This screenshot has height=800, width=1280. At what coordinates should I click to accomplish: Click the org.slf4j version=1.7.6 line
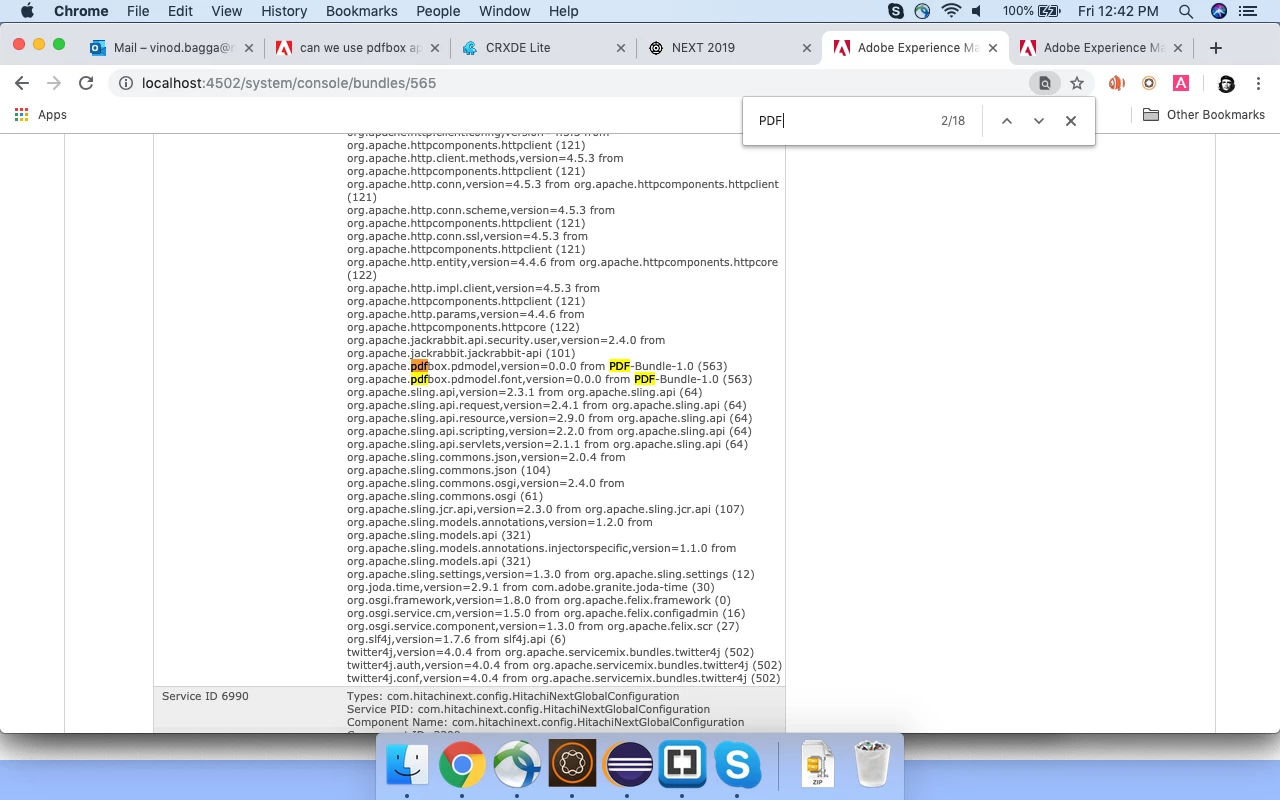coord(456,639)
